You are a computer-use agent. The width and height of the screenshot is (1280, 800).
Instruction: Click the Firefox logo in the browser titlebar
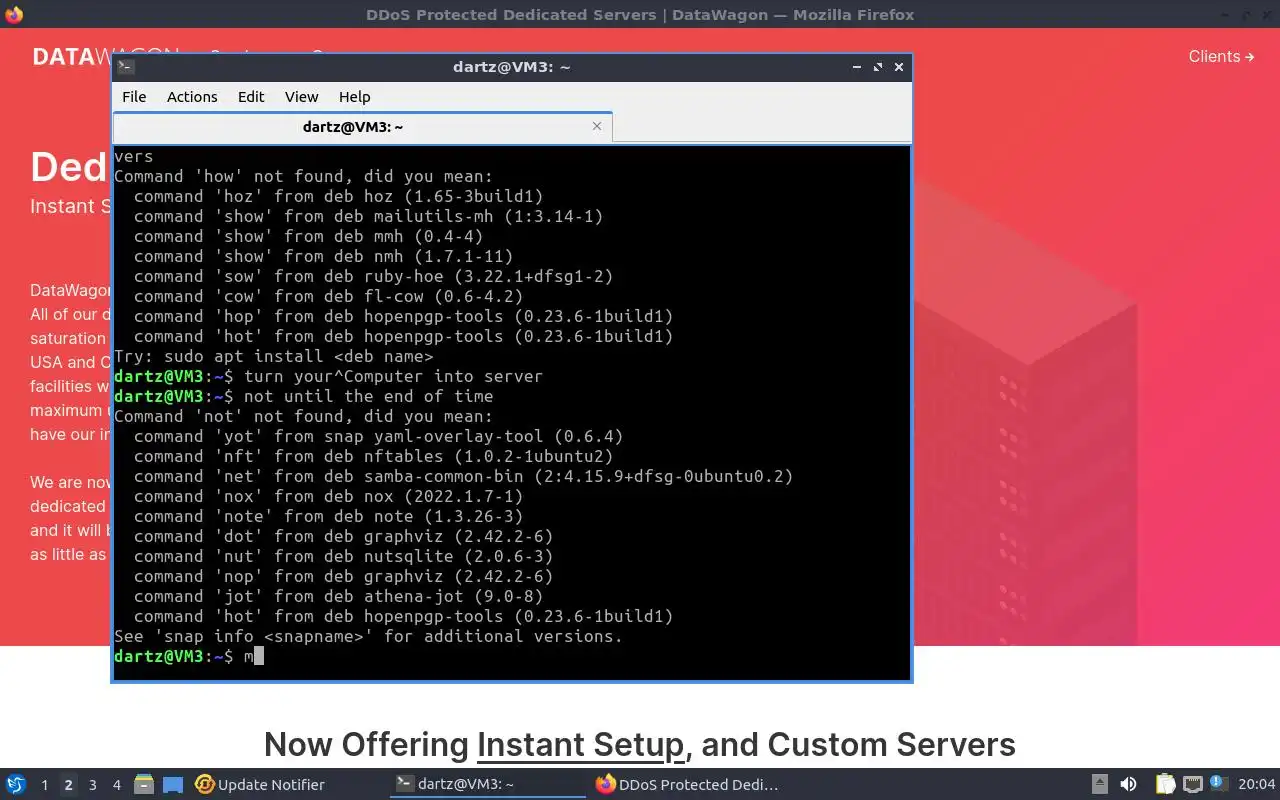tap(14, 14)
